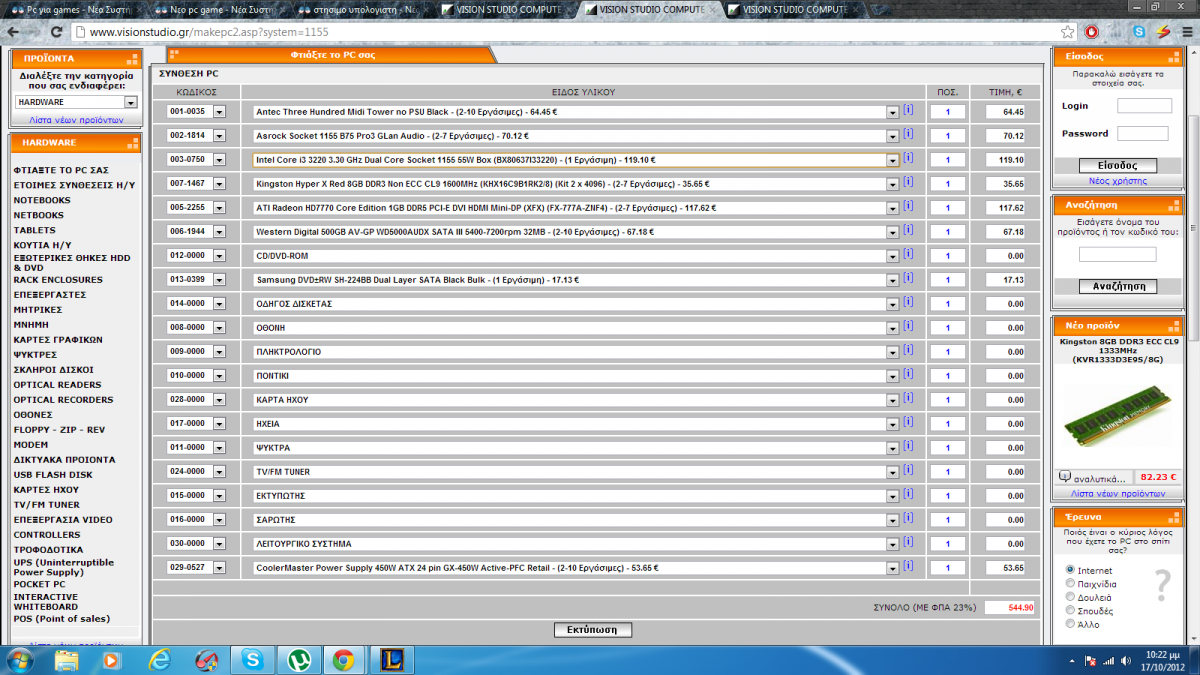The height and width of the screenshot is (675, 1200).
Task: Select the Παιχνίδια survey option
Action: click(x=1071, y=583)
